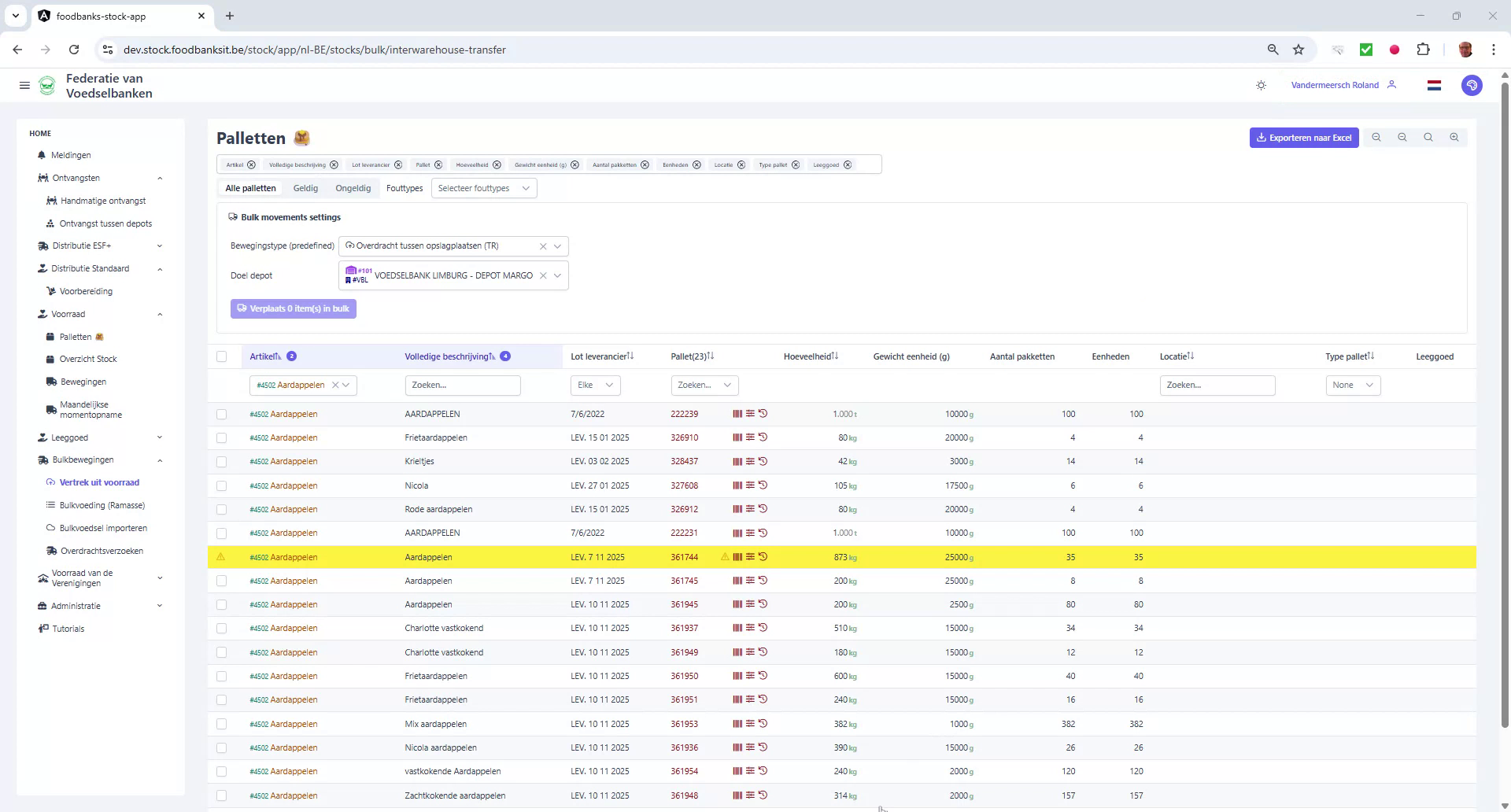This screenshot has height=812, width=1511.
Task: Open the Selecteer fouttypes dropdown
Action: 483,188
